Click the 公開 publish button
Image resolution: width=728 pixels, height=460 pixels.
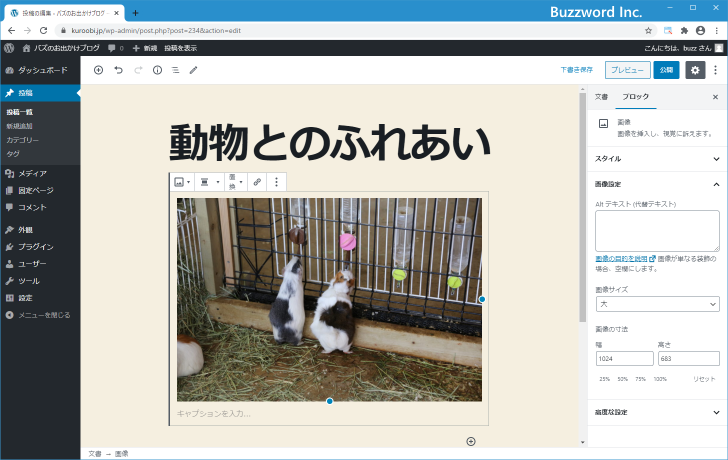[666, 70]
